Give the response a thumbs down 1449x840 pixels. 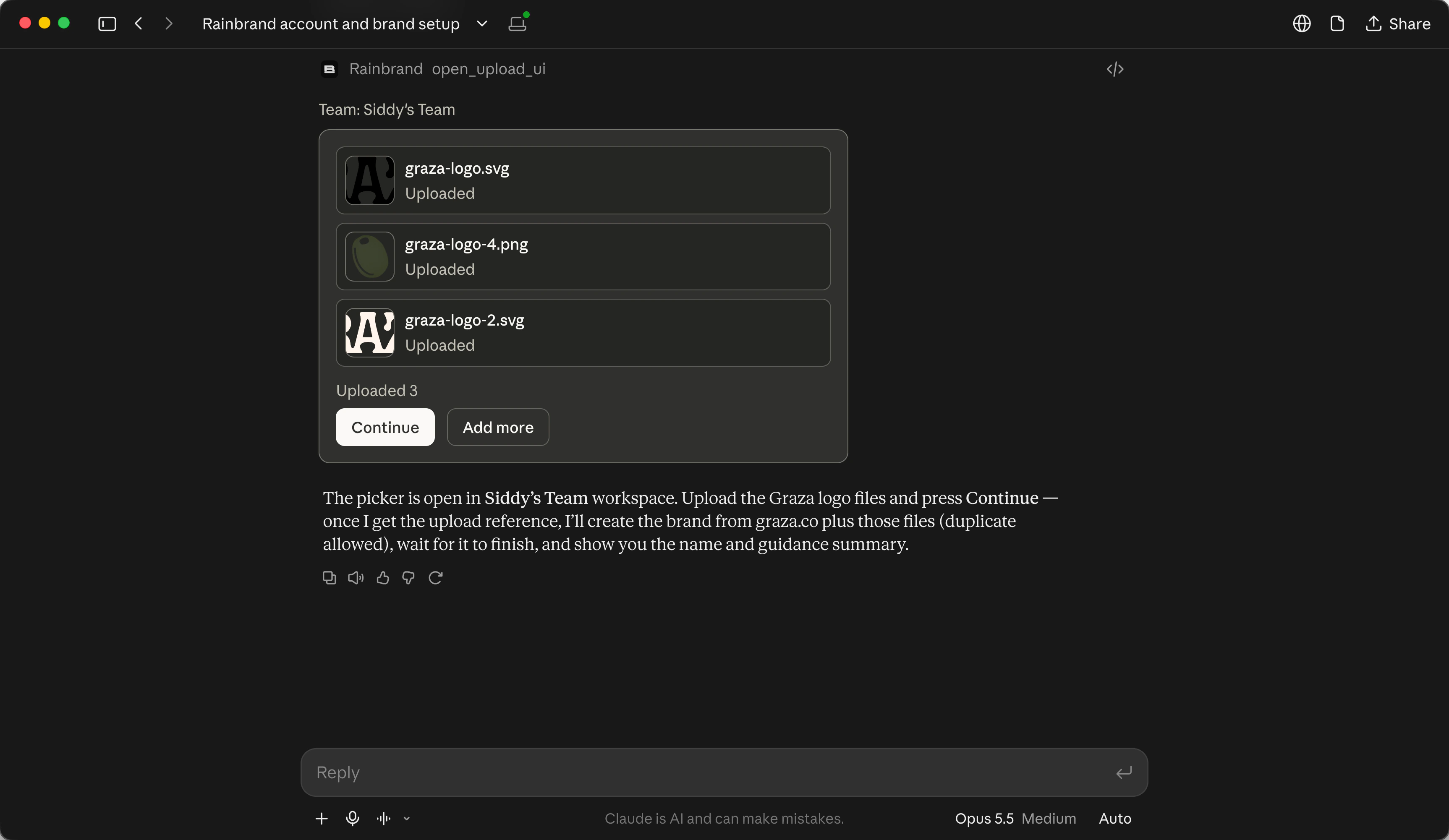coord(408,577)
